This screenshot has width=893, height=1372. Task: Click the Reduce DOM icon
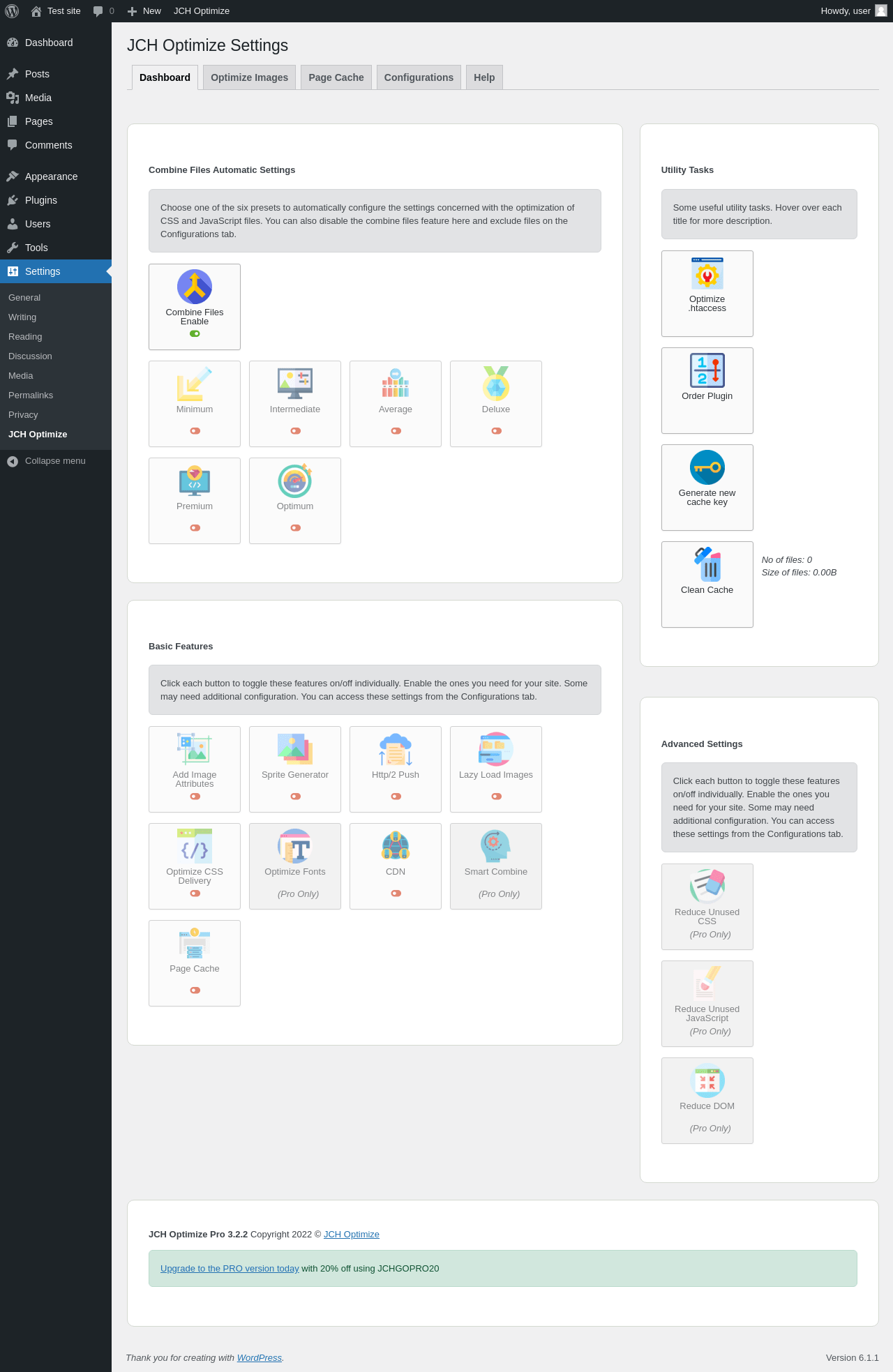point(707,1080)
